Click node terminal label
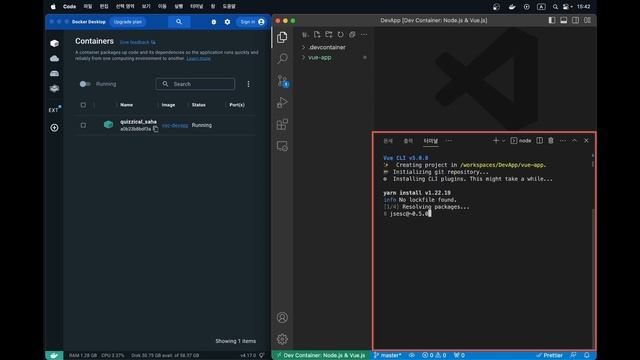Viewport: 640px width, 360px height. pyautogui.click(x=521, y=140)
